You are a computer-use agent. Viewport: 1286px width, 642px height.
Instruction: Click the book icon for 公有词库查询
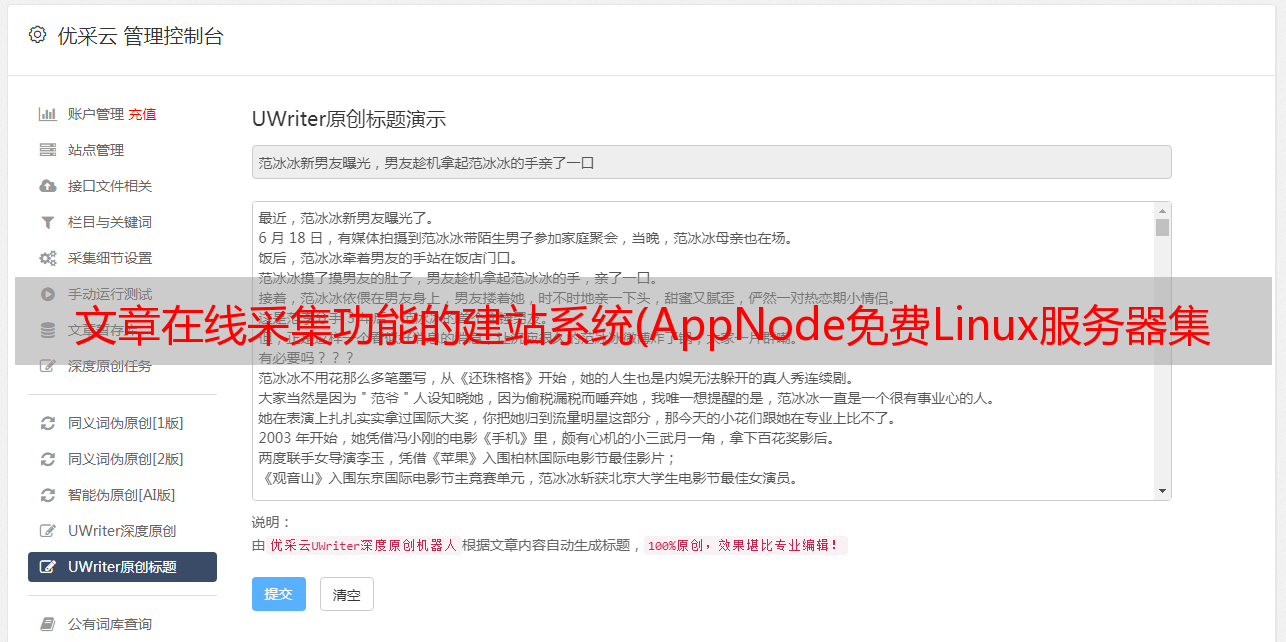pyautogui.click(x=47, y=624)
